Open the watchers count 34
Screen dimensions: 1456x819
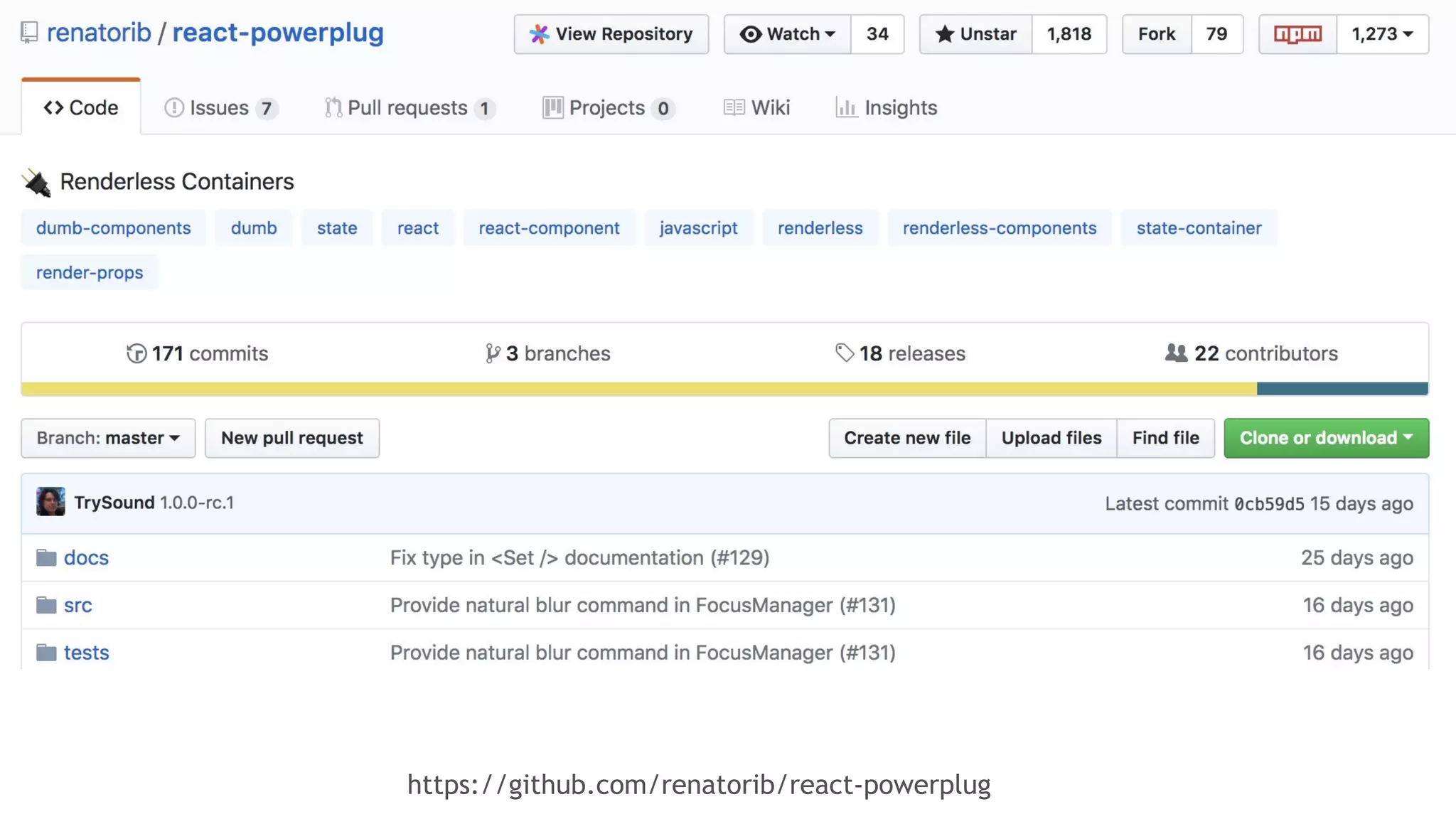(x=877, y=34)
